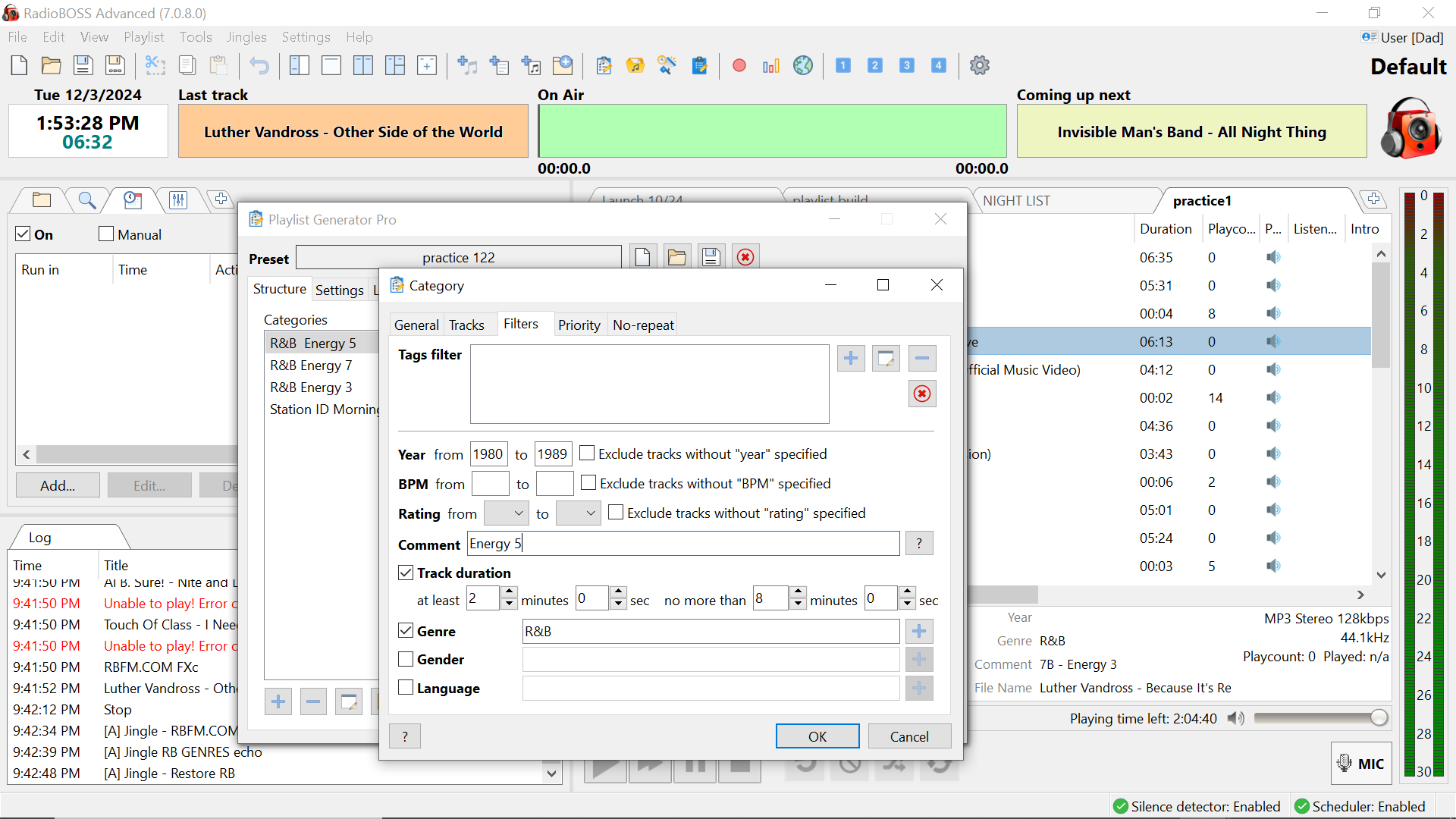Toggle Track duration checkbox on

coord(405,572)
